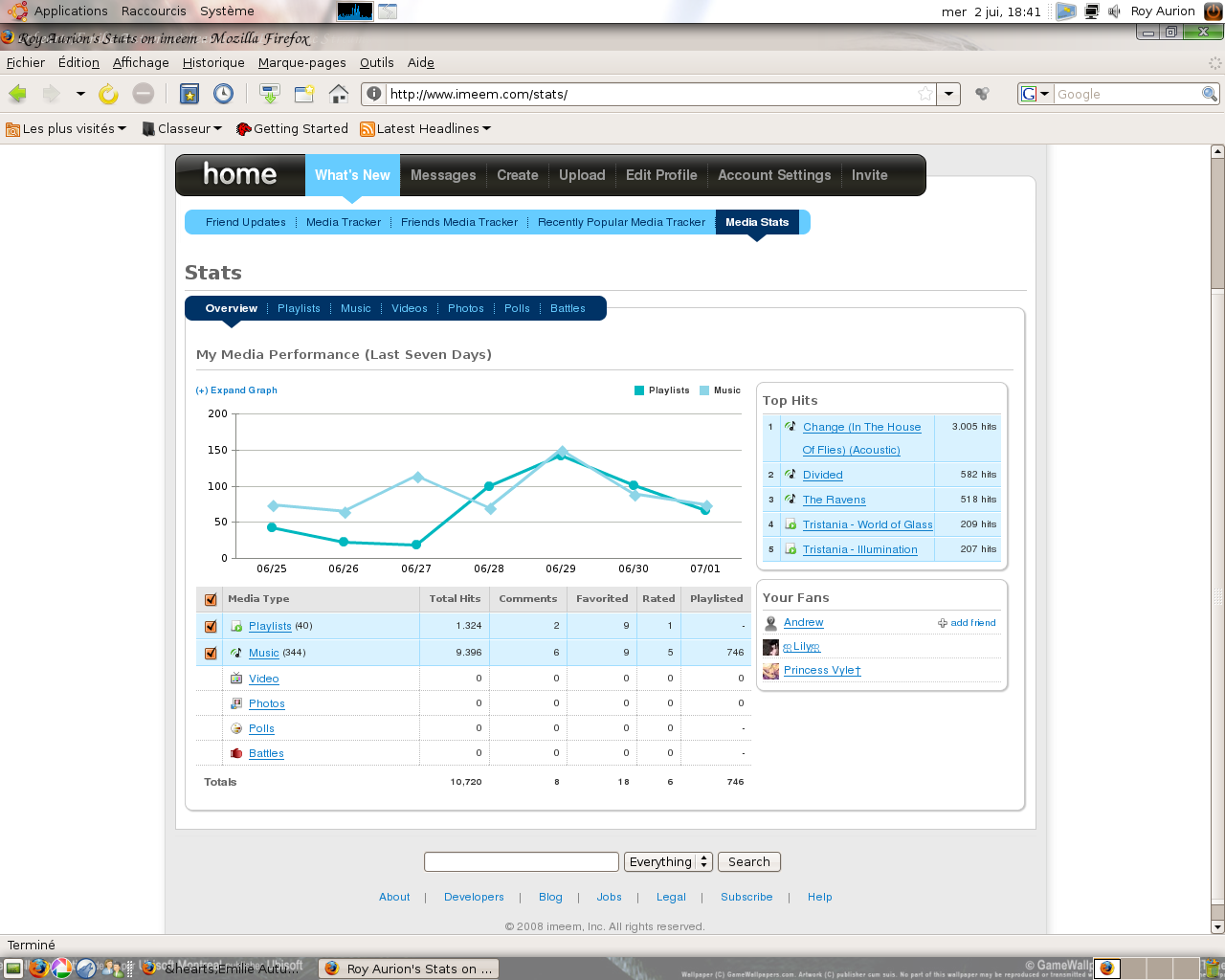Uncheck the Playlists row checkbox
This screenshot has width=1225, height=980.
(211, 627)
